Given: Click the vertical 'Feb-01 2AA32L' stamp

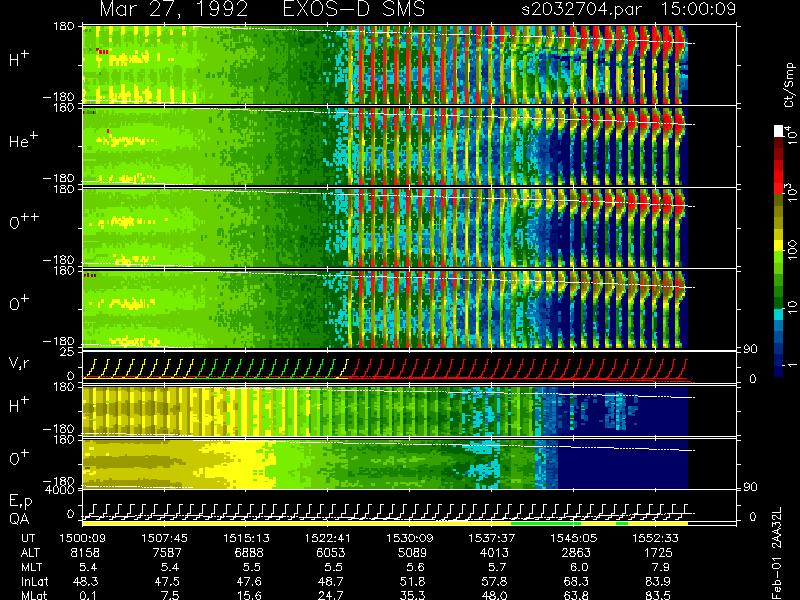Looking at the screenshot, I should click(x=777, y=553).
